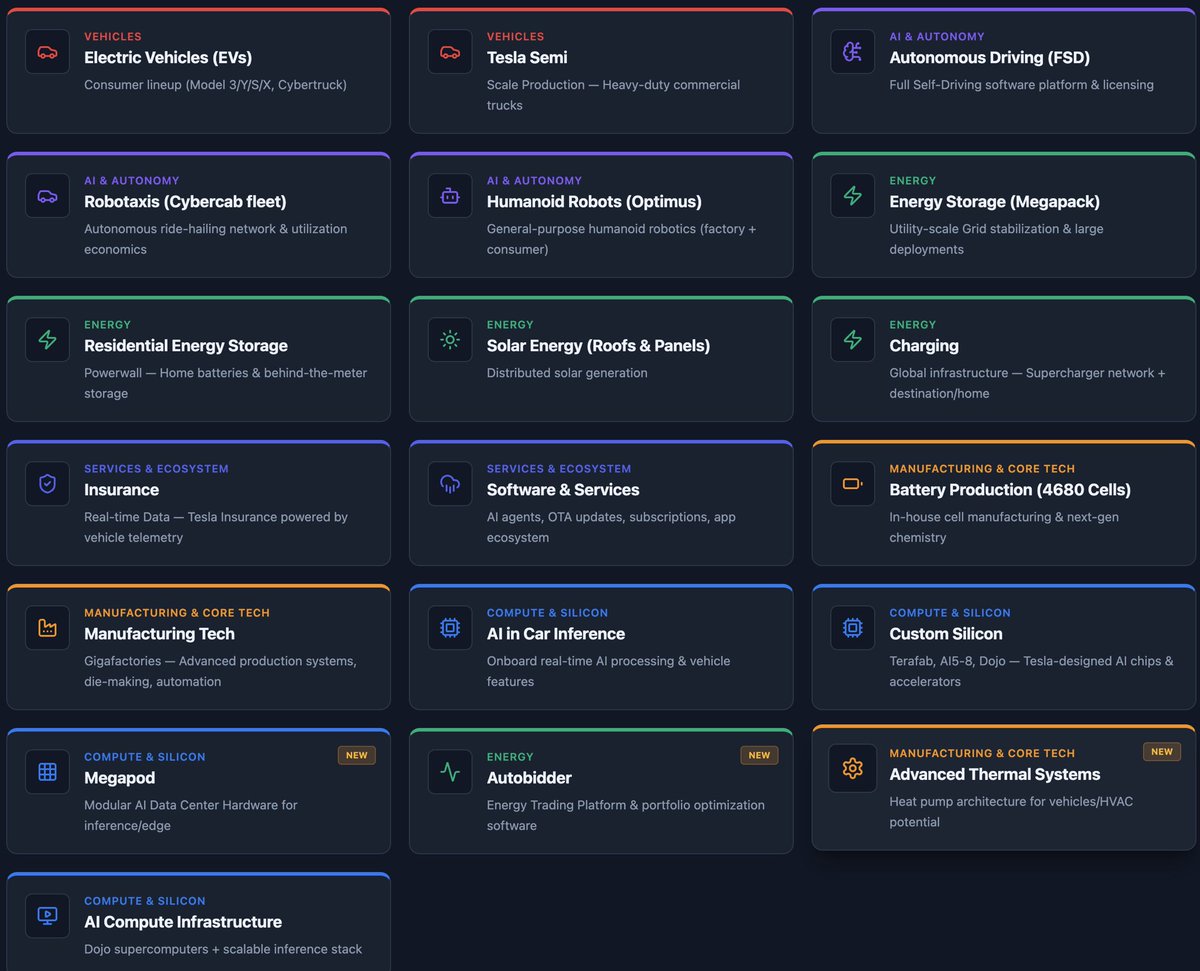The width and height of the screenshot is (1200, 971).
Task: Click the lightning icon on Charging card
Action: click(x=853, y=340)
